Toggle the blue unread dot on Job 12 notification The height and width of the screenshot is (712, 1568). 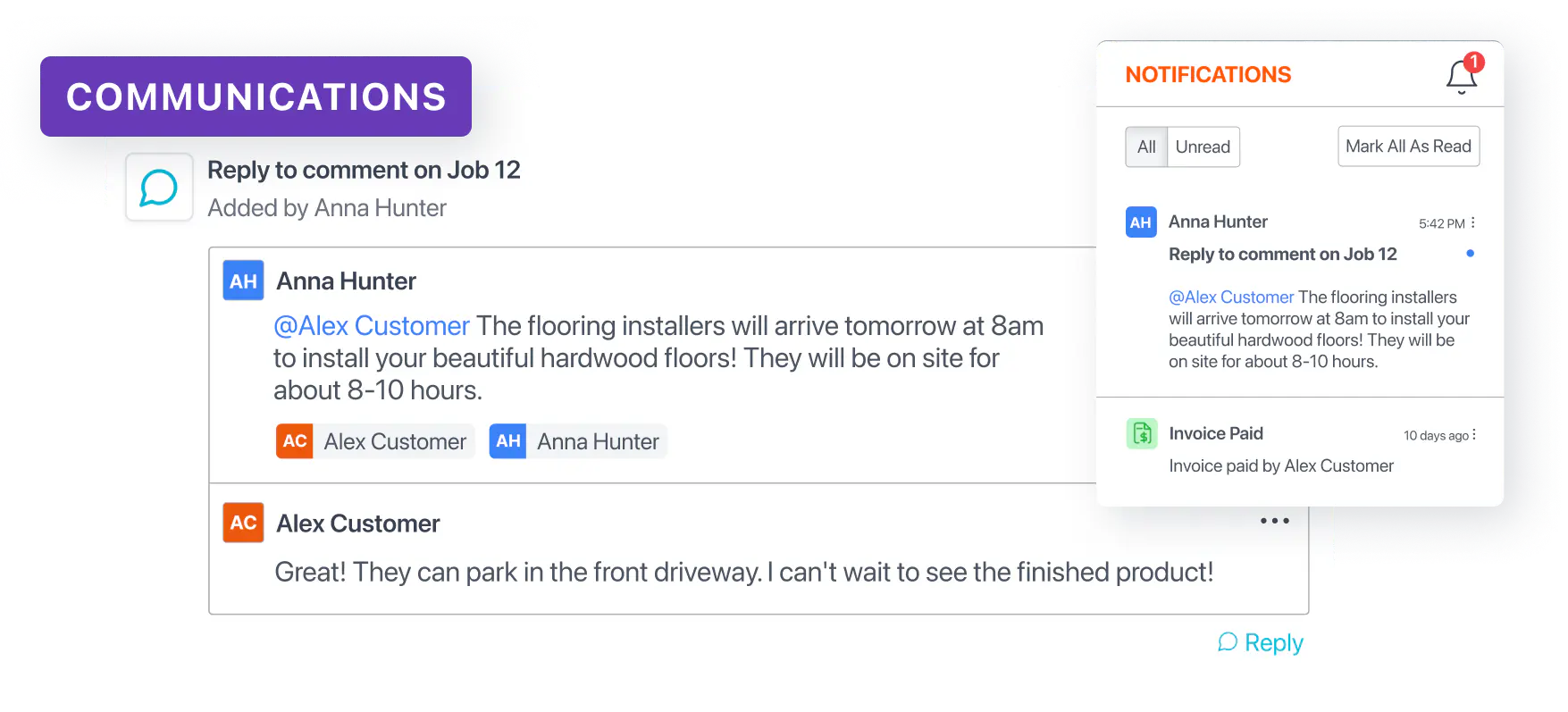point(1470,254)
